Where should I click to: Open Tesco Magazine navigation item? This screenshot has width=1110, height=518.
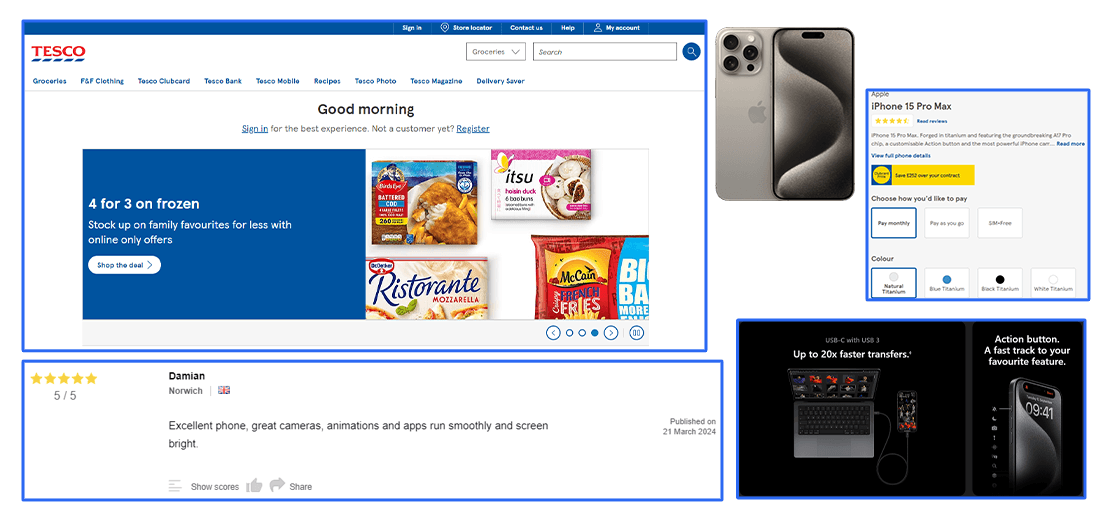(x=436, y=81)
